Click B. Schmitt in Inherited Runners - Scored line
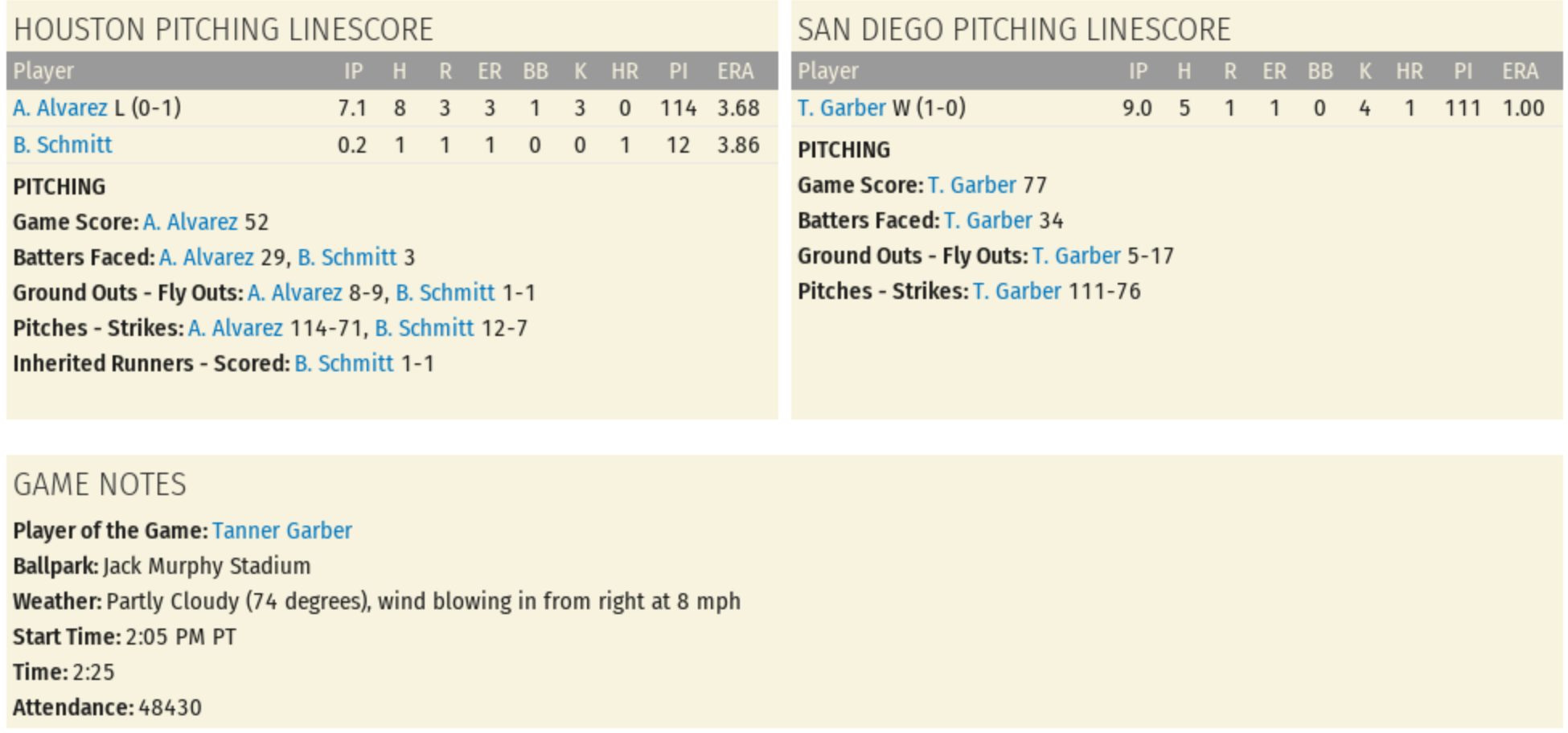The image size is (1568, 733). (343, 363)
